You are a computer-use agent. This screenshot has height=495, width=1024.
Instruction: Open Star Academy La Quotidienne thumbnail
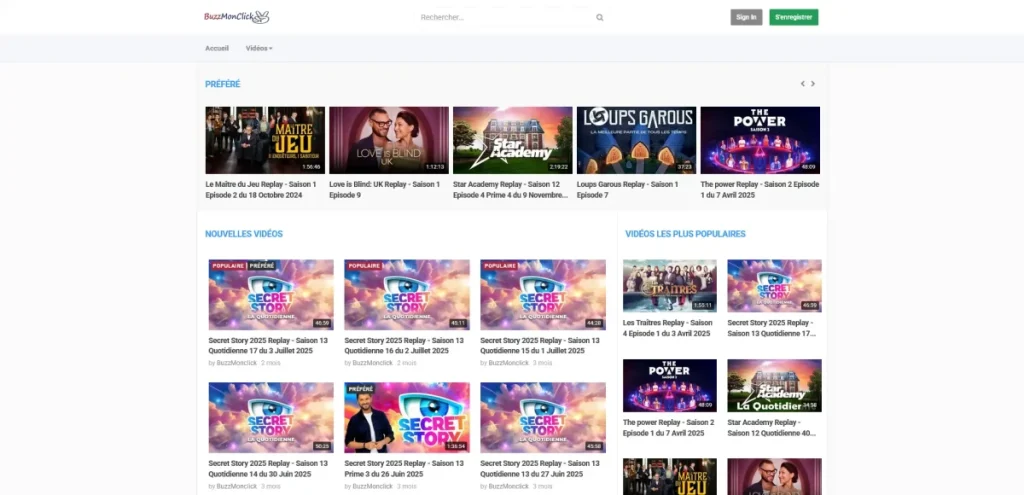pos(775,385)
